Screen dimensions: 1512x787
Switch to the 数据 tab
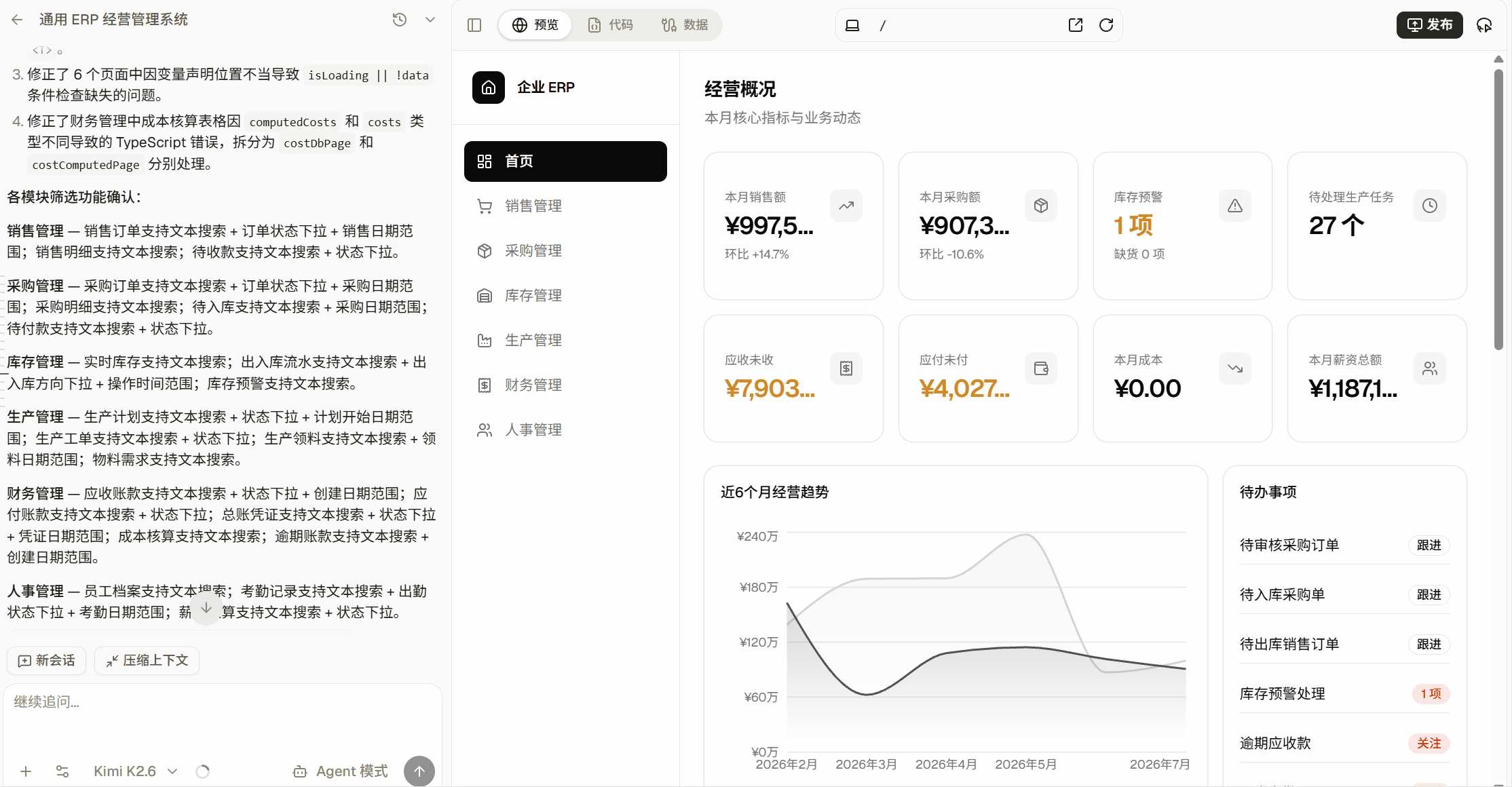click(685, 25)
